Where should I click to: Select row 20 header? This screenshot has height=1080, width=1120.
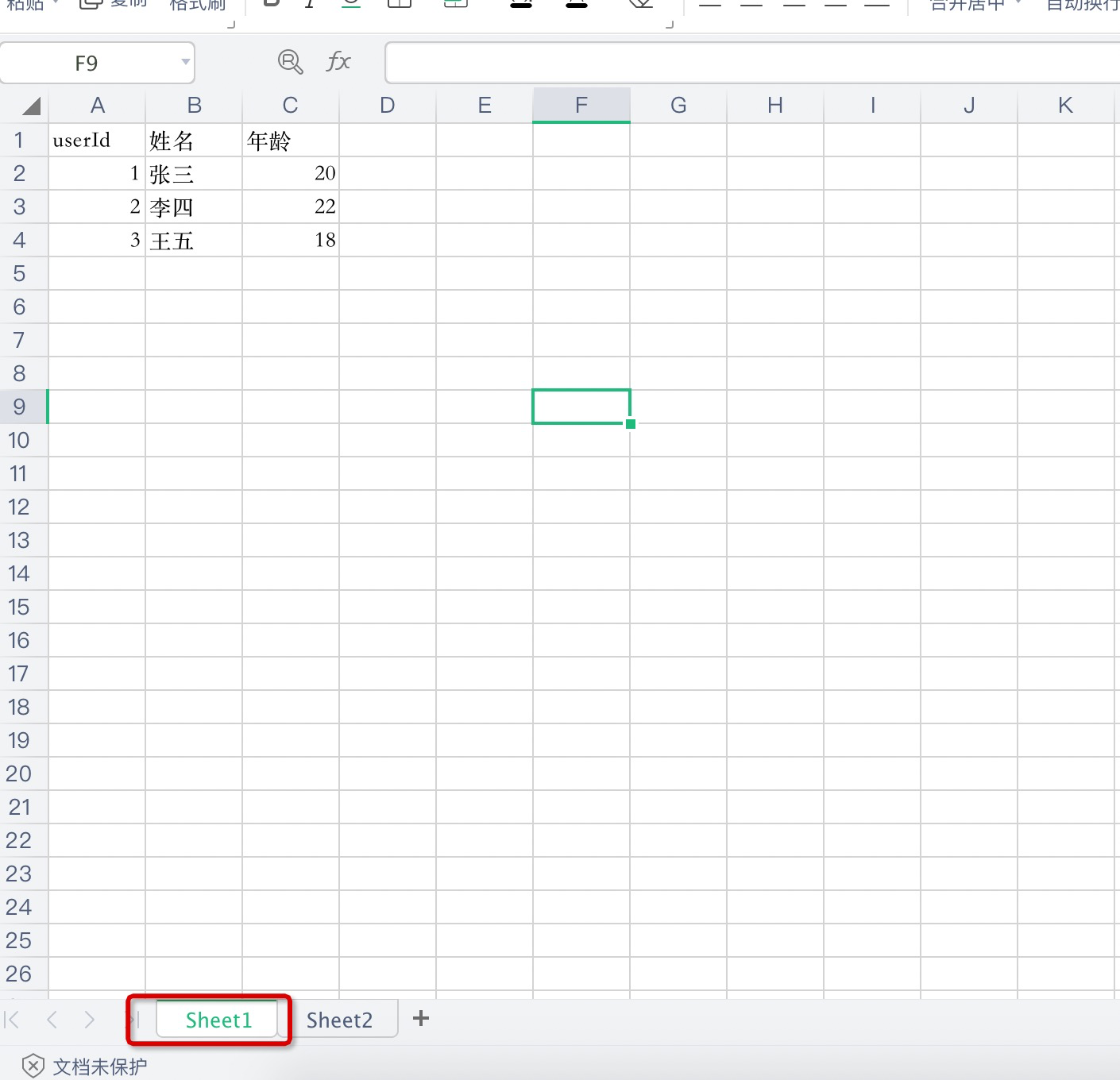[x=24, y=774]
